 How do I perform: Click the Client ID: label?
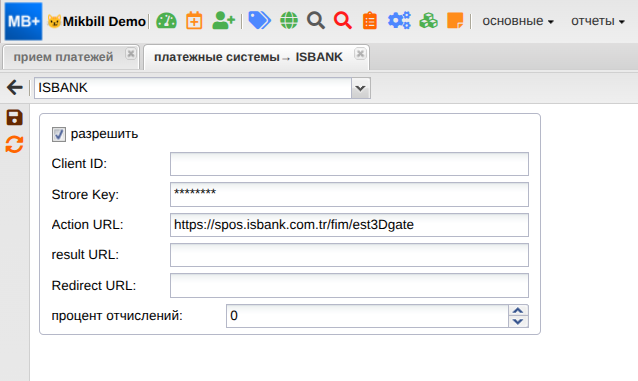click(79, 164)
